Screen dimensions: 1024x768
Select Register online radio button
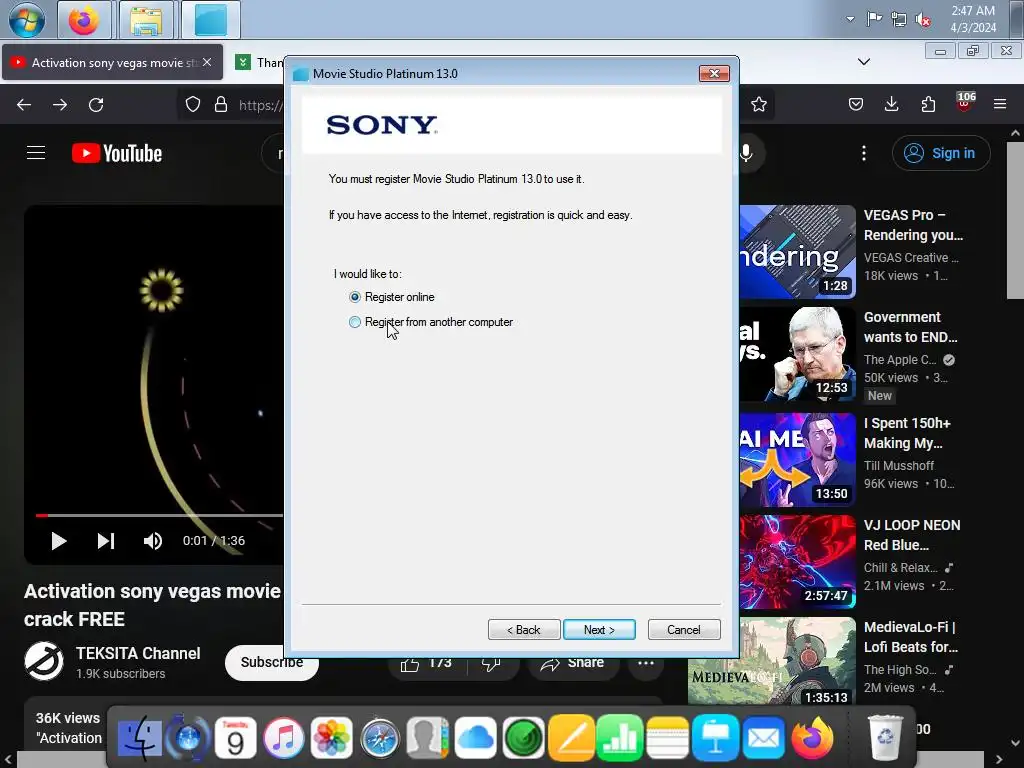click(355, 297)
